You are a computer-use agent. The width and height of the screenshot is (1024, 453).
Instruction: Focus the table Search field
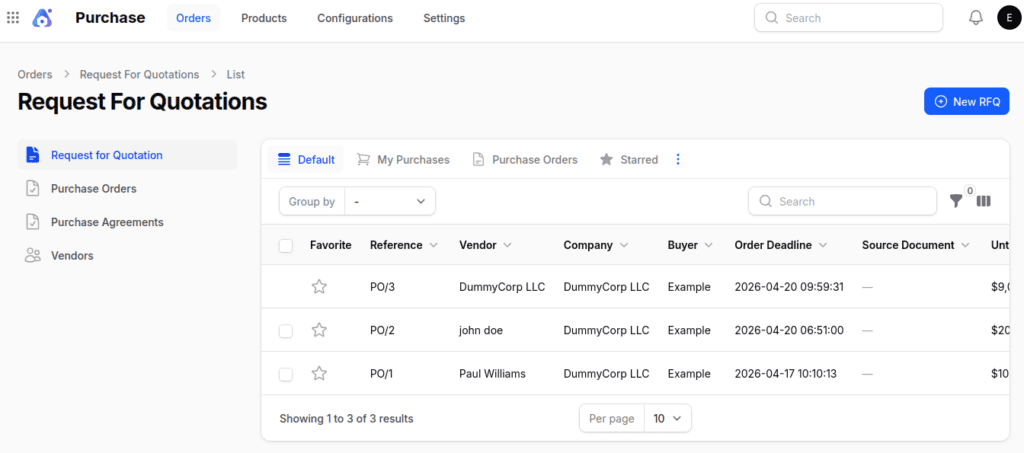coord(842,201)
